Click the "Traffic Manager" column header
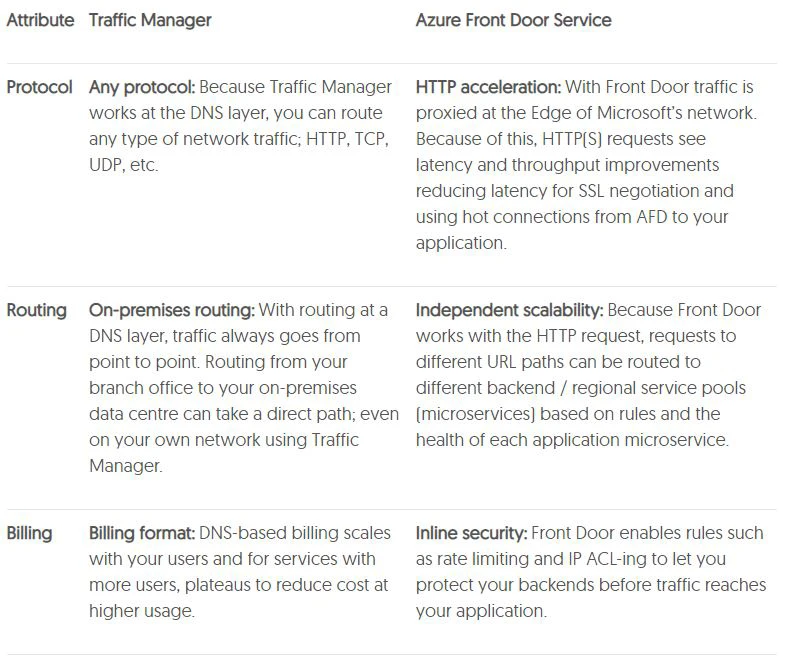Image resolution: width=786 pixels, height=667 pixels. (x=150, y=20)
